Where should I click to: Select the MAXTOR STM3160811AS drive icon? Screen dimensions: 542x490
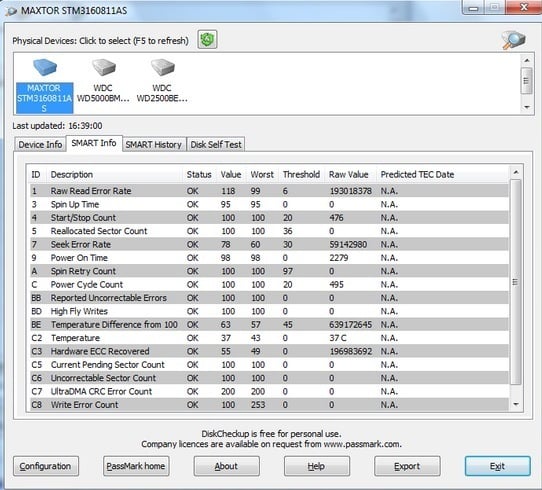[x=44, y=67]
